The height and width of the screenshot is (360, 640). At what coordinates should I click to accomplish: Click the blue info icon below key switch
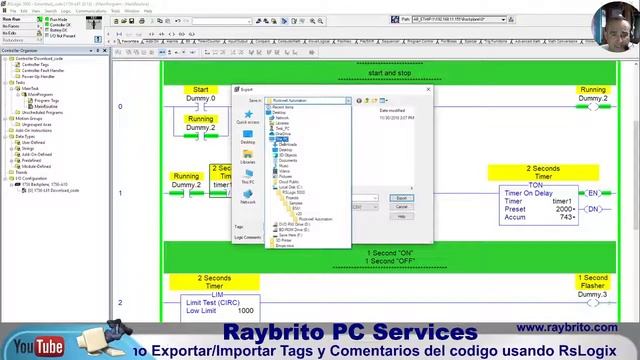[98, 39]
